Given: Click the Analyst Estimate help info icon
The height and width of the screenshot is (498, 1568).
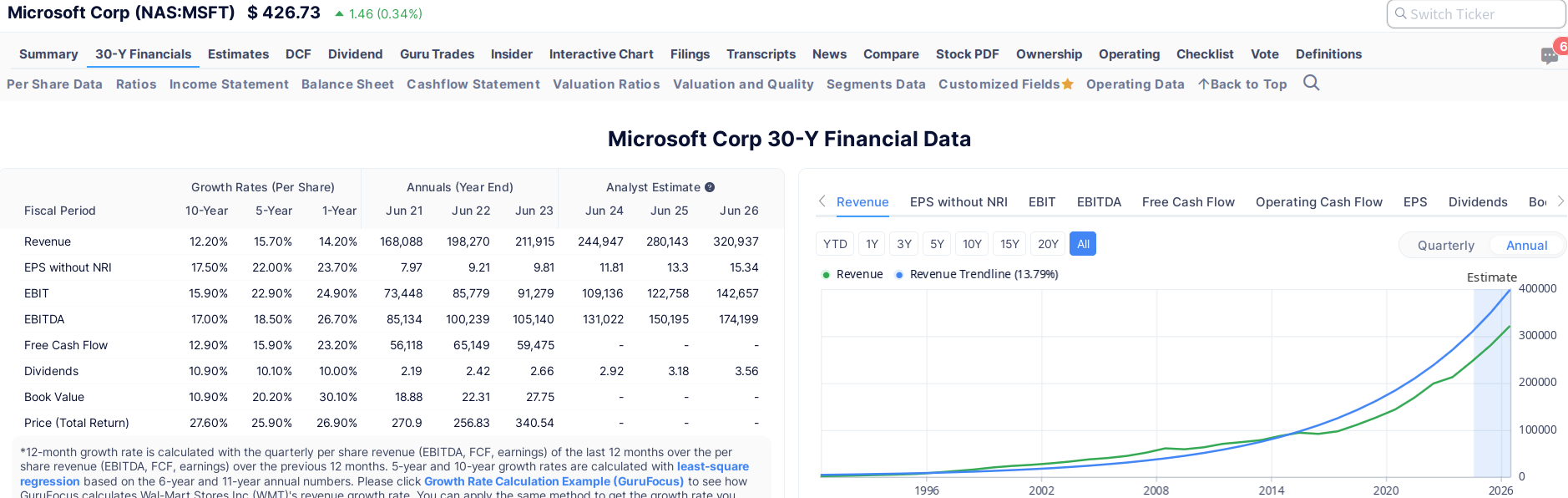Looking at the screenshot, I should tap(710, 187).
